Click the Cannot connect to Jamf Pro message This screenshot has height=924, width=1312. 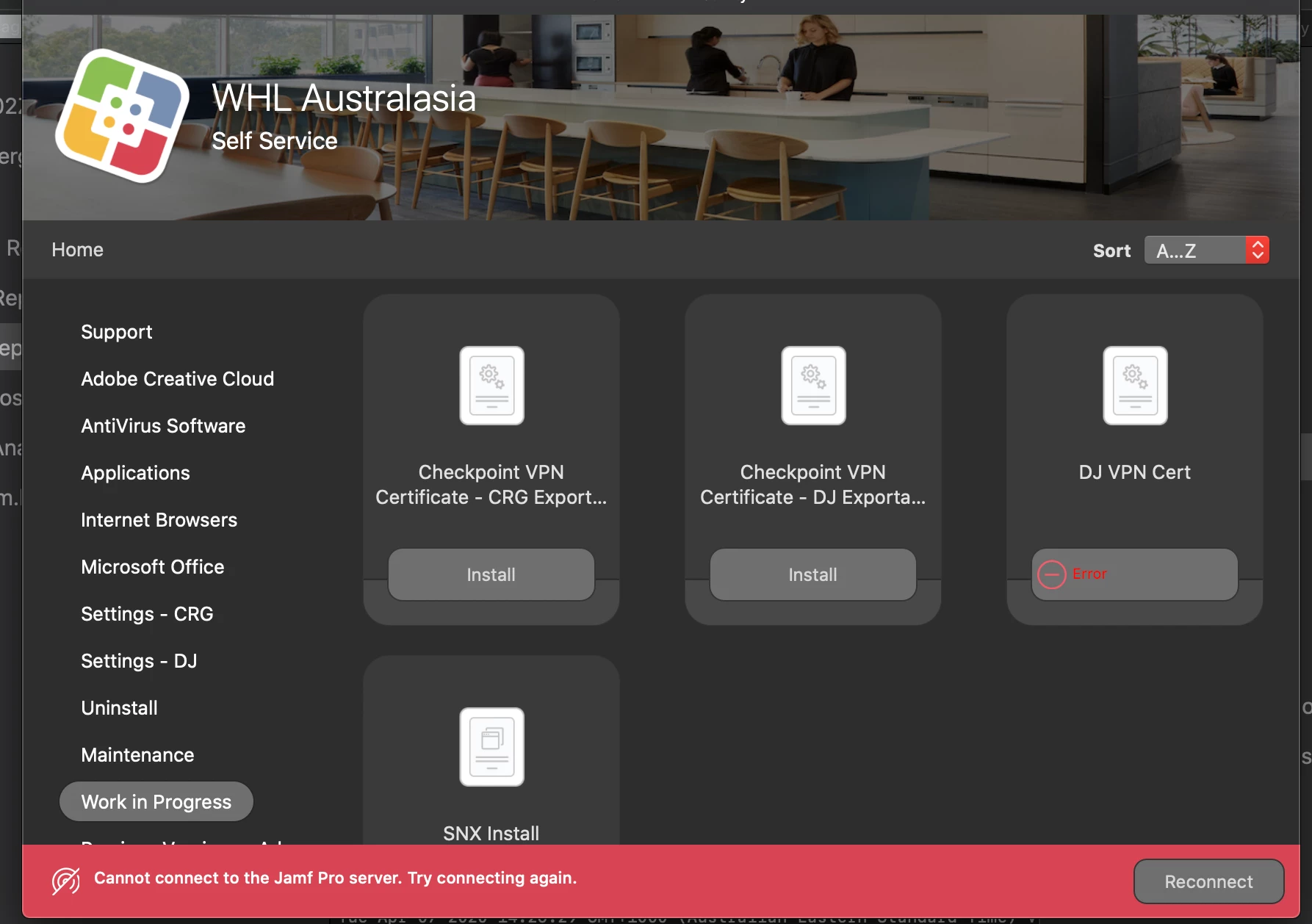pos(336,878)
